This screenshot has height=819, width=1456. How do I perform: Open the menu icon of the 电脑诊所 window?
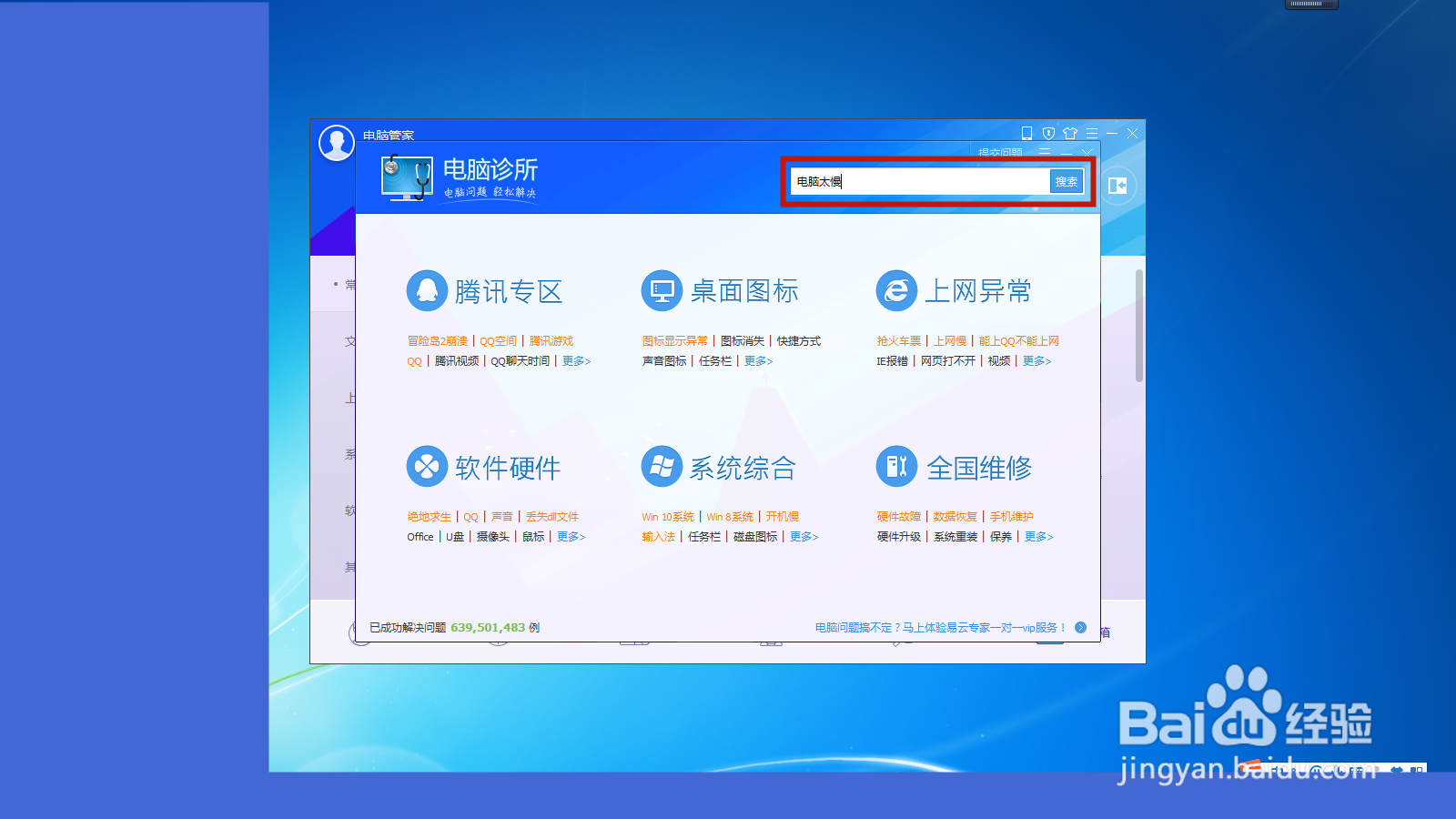pos(1045,152)
